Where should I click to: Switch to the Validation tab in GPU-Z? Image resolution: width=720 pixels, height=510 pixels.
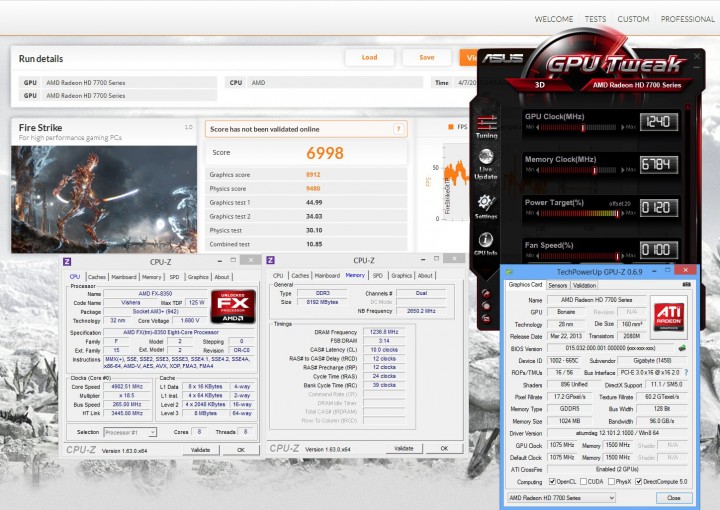(x=585, y=286)
